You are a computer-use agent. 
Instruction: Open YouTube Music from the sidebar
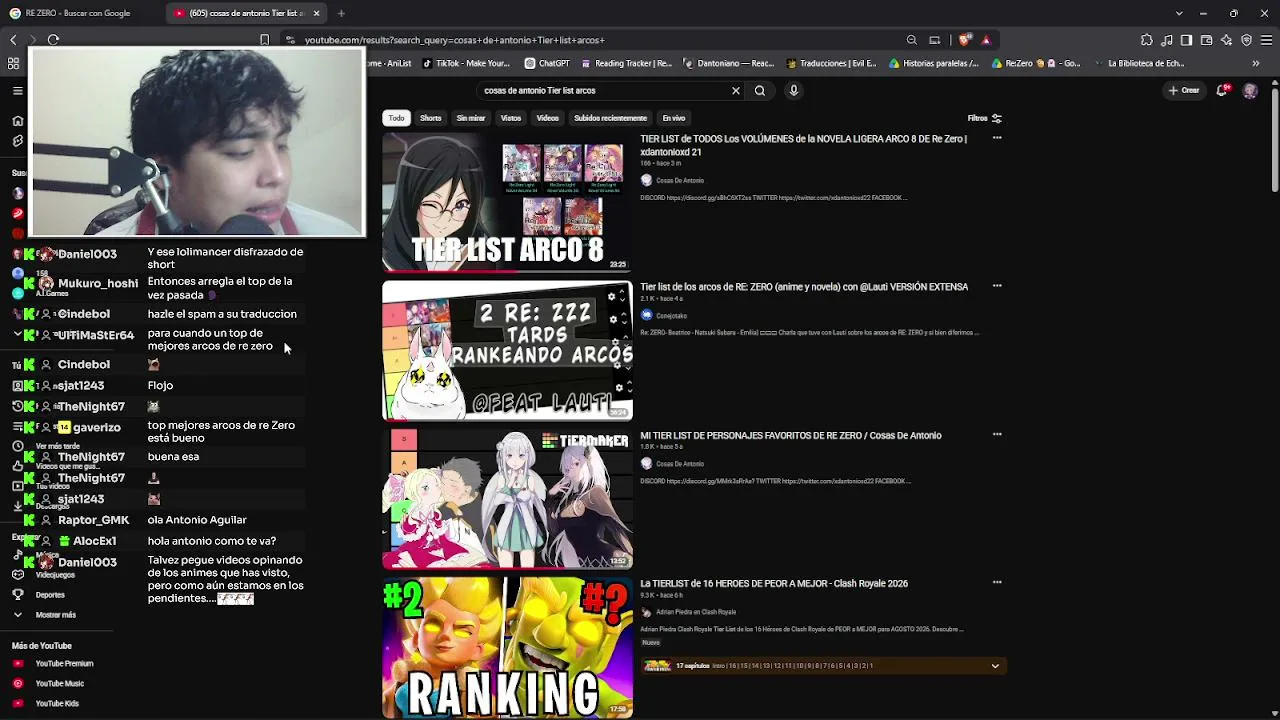pos(48,684)
